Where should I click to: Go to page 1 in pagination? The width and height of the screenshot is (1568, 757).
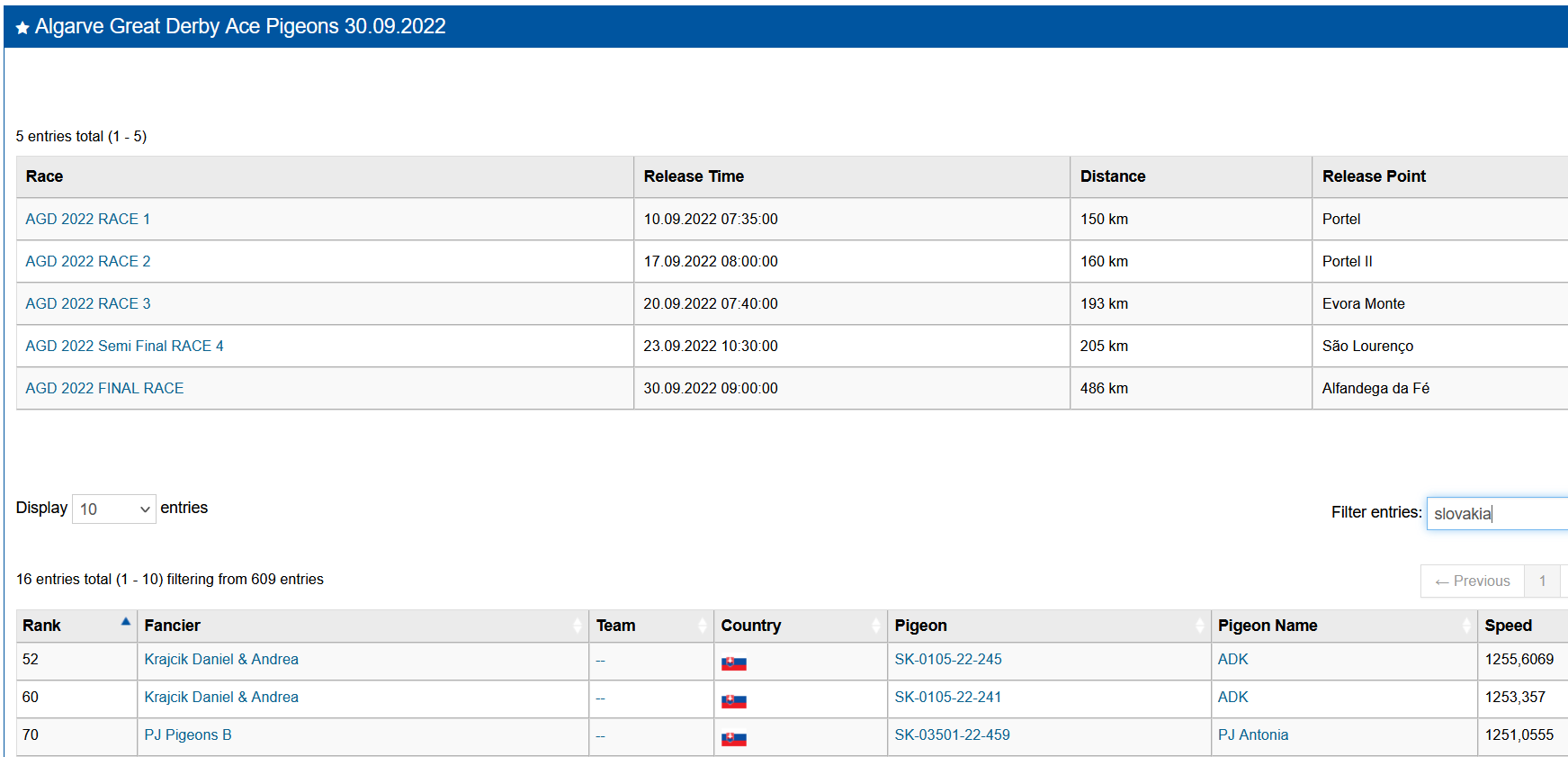(x=1543, y=581)
